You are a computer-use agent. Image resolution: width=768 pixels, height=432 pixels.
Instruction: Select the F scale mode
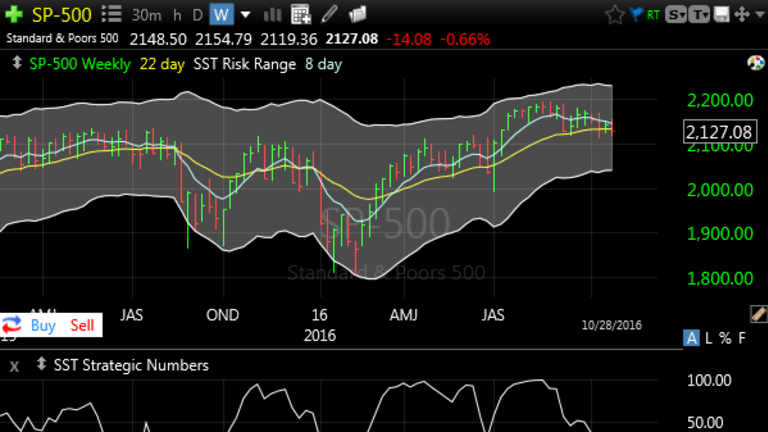(742, 338)
